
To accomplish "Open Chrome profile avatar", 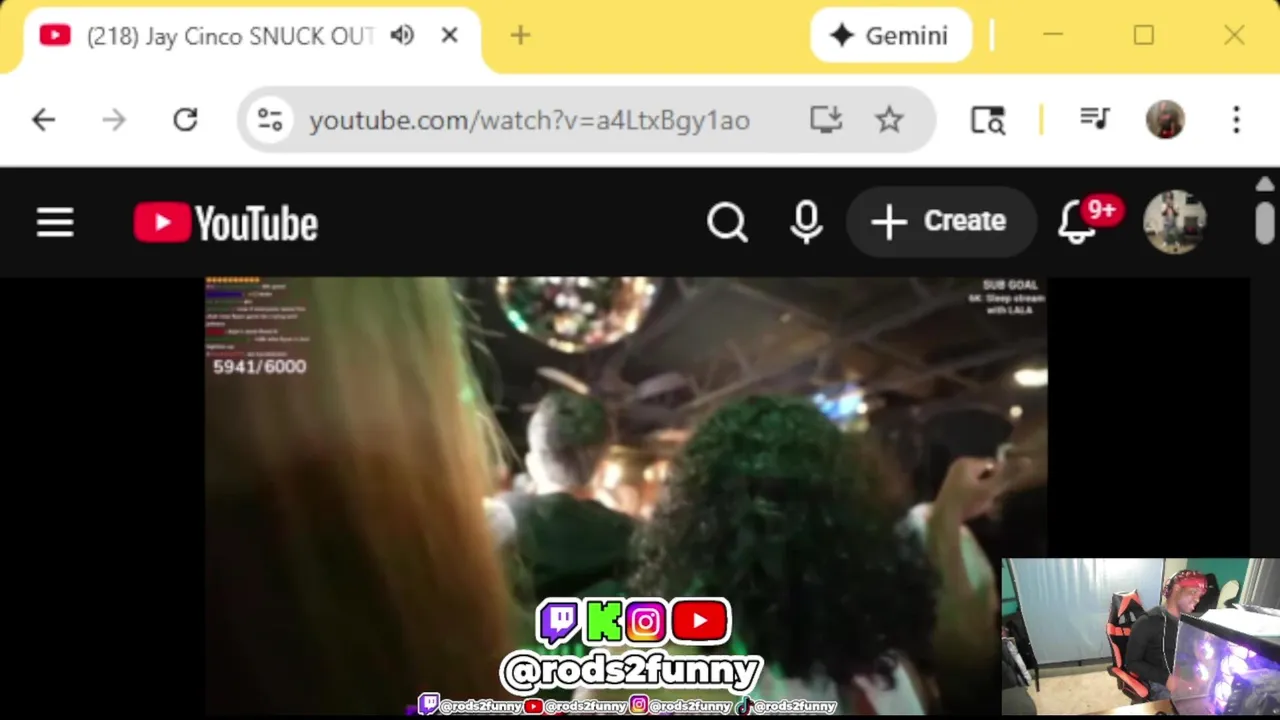I will (1165, 120).
